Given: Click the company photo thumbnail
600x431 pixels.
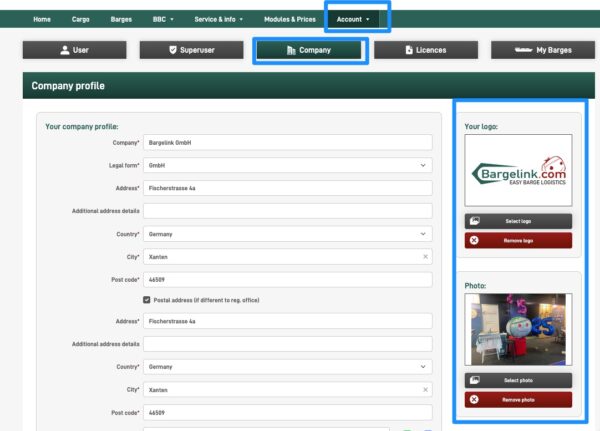Looking at the screenshot, I should [518, 329].
